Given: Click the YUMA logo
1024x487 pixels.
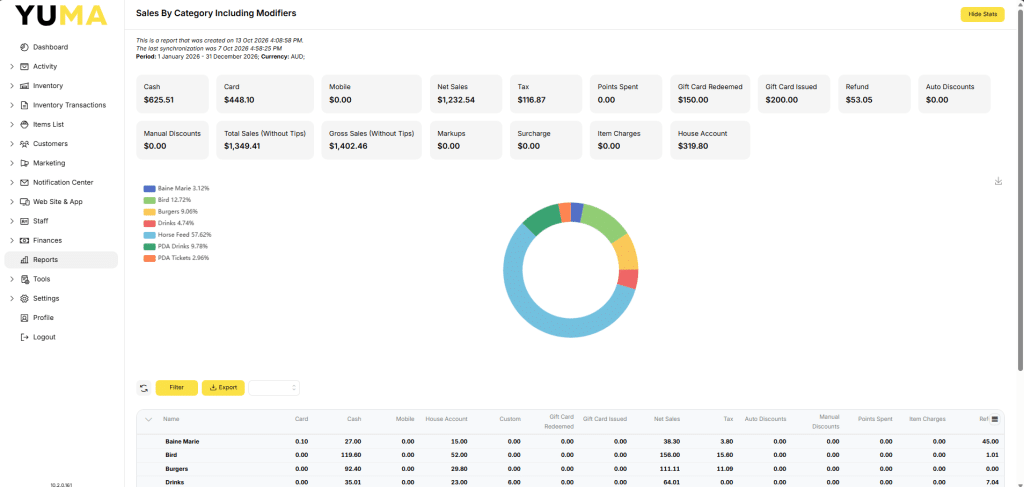Looking at the screenshot, I should click(61, 15).
